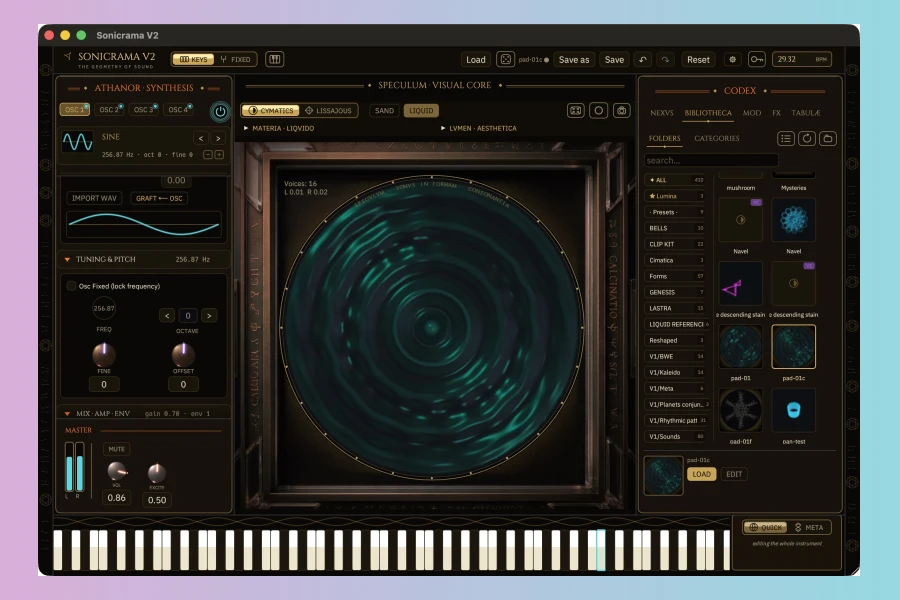Increase octave with right stepper arrow
Viewport: 900px width, 600px height.
[209, 315]
